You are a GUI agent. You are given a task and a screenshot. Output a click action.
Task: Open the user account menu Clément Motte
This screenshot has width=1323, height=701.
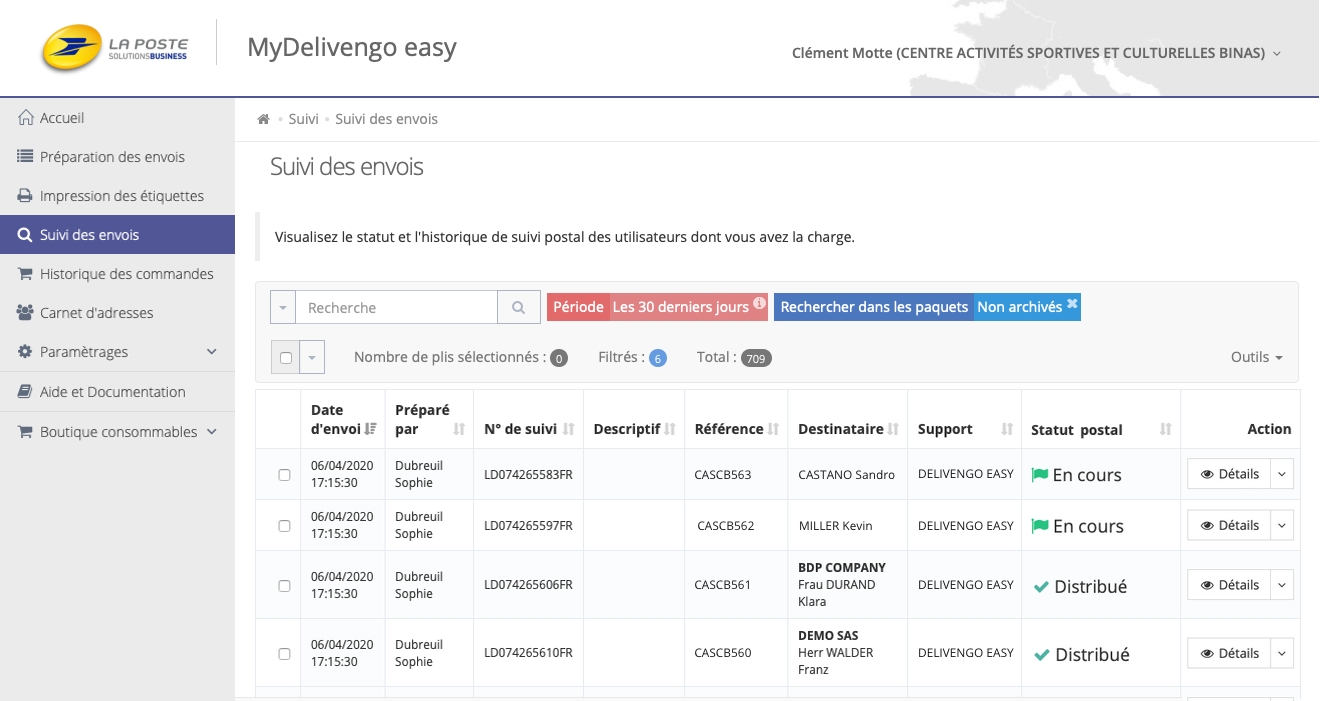1036,53
